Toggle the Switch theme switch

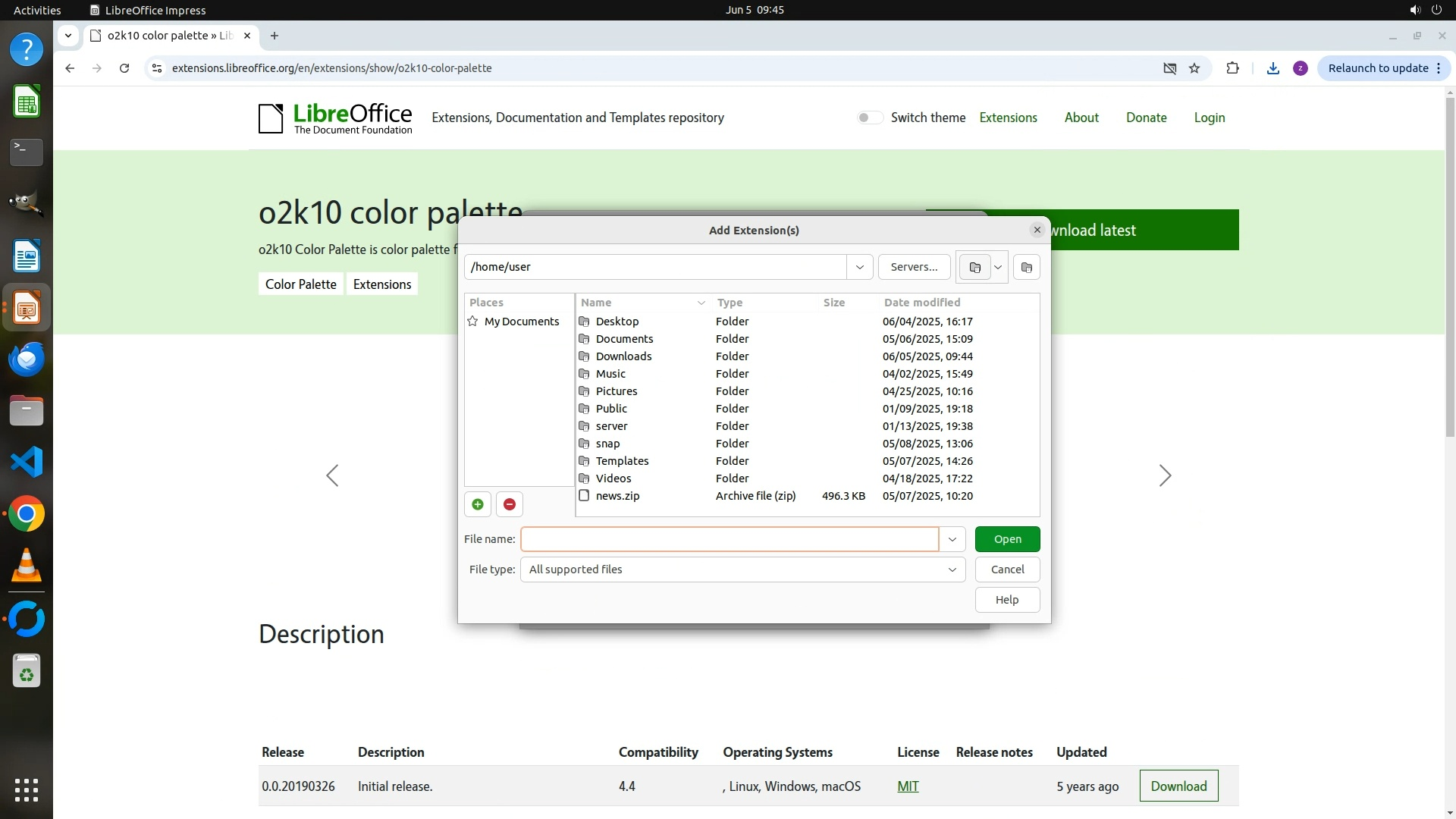pyautogui.click(x=870, y=118)
